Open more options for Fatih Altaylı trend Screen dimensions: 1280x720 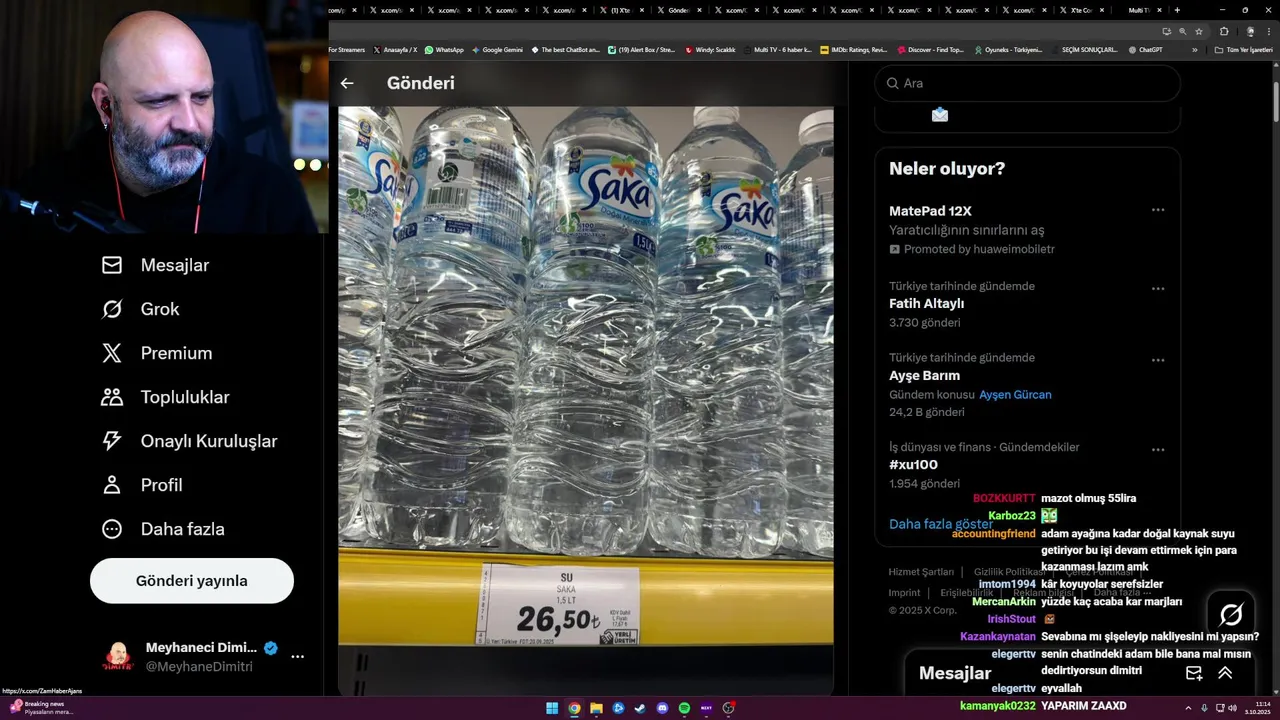[x=1158, y=289]
